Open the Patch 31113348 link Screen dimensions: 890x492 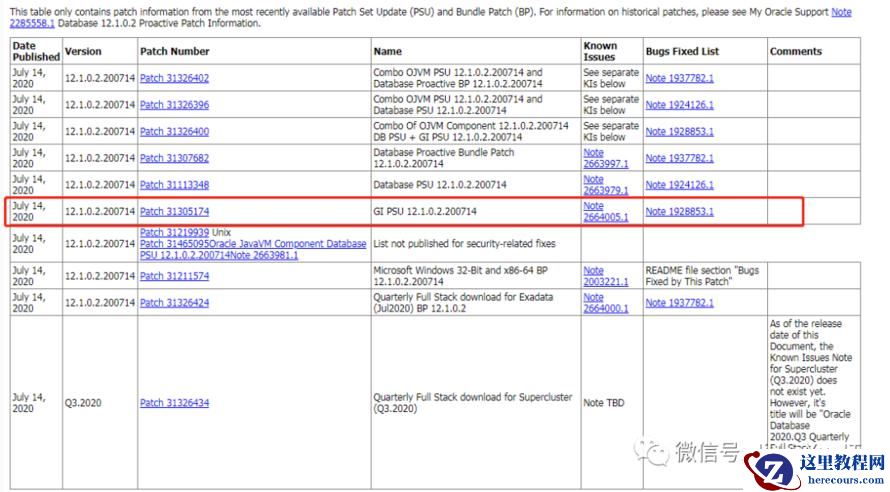[174, 185]
